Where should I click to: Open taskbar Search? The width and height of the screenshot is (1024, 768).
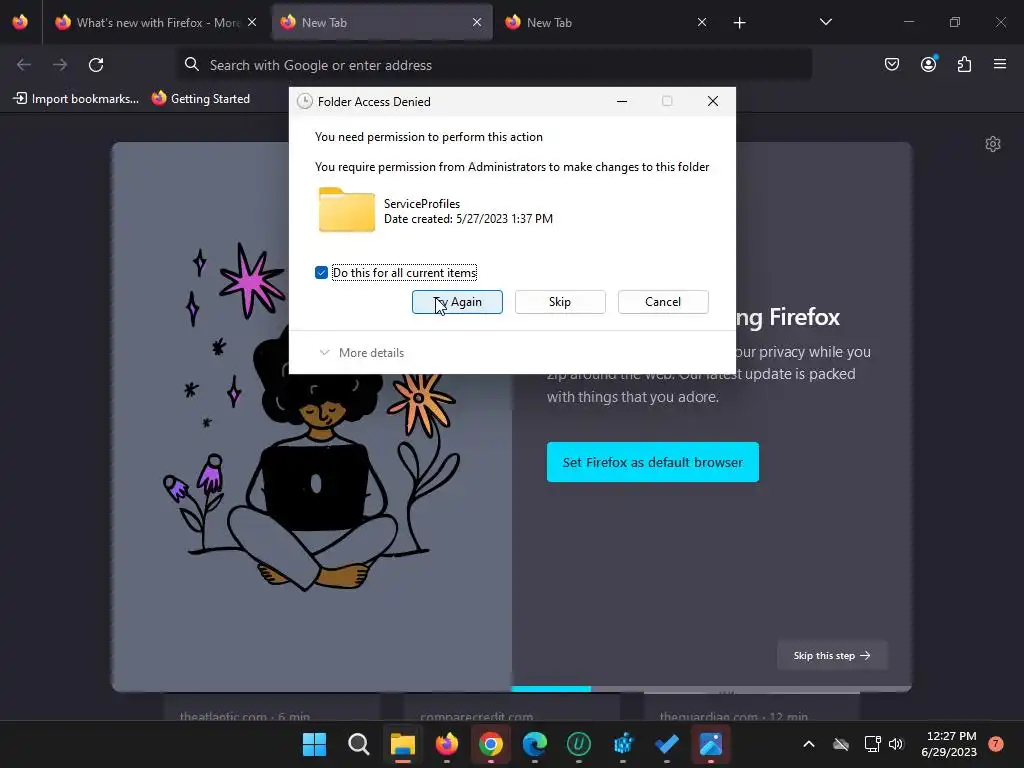(x=359, y=743)
